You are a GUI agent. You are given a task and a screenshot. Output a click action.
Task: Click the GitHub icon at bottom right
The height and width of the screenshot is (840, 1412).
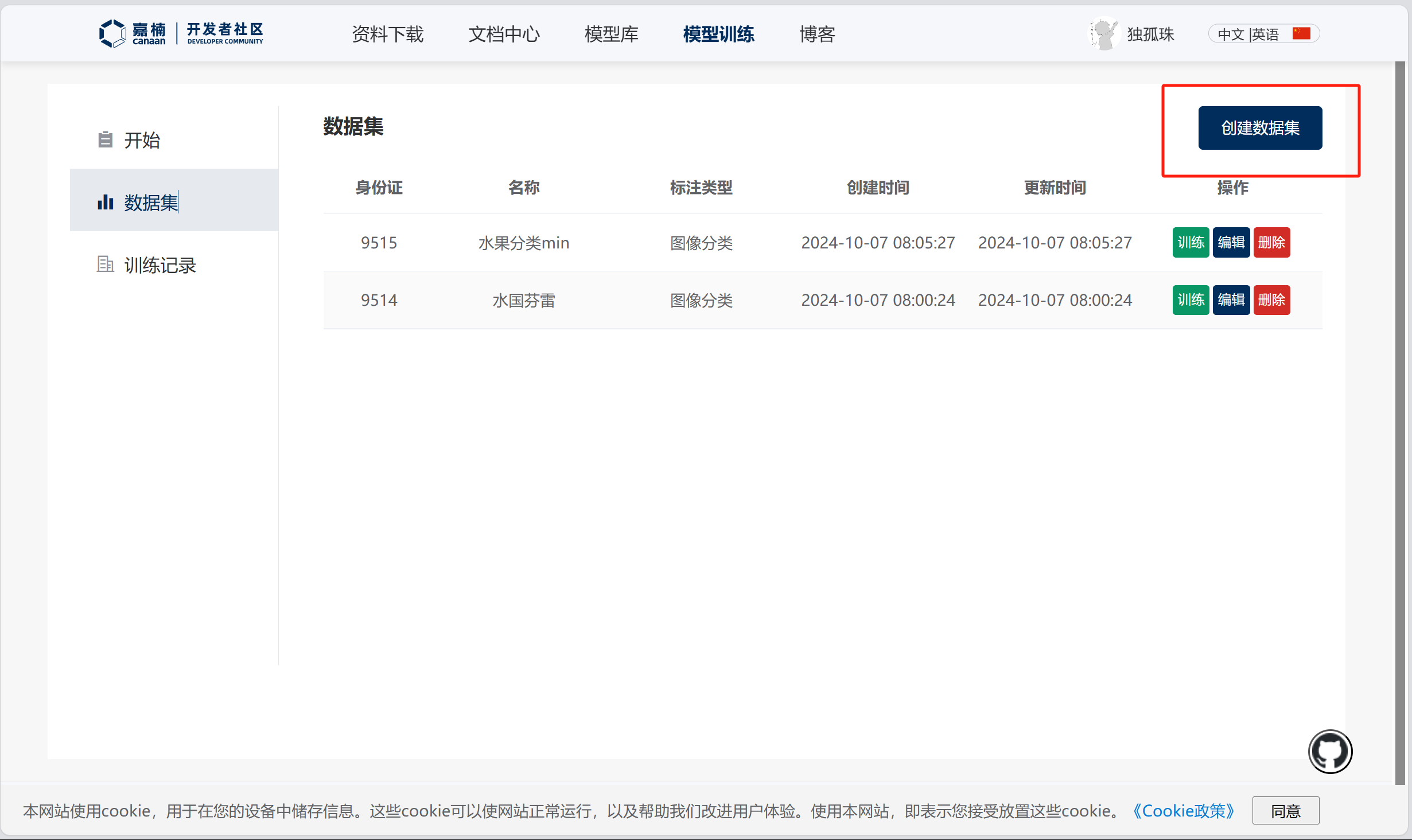click(x=1329, y=751)
